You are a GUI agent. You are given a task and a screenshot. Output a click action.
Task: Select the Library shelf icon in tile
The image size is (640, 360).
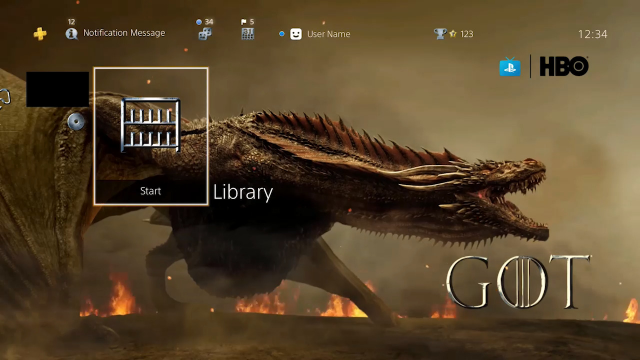point(151,125)
